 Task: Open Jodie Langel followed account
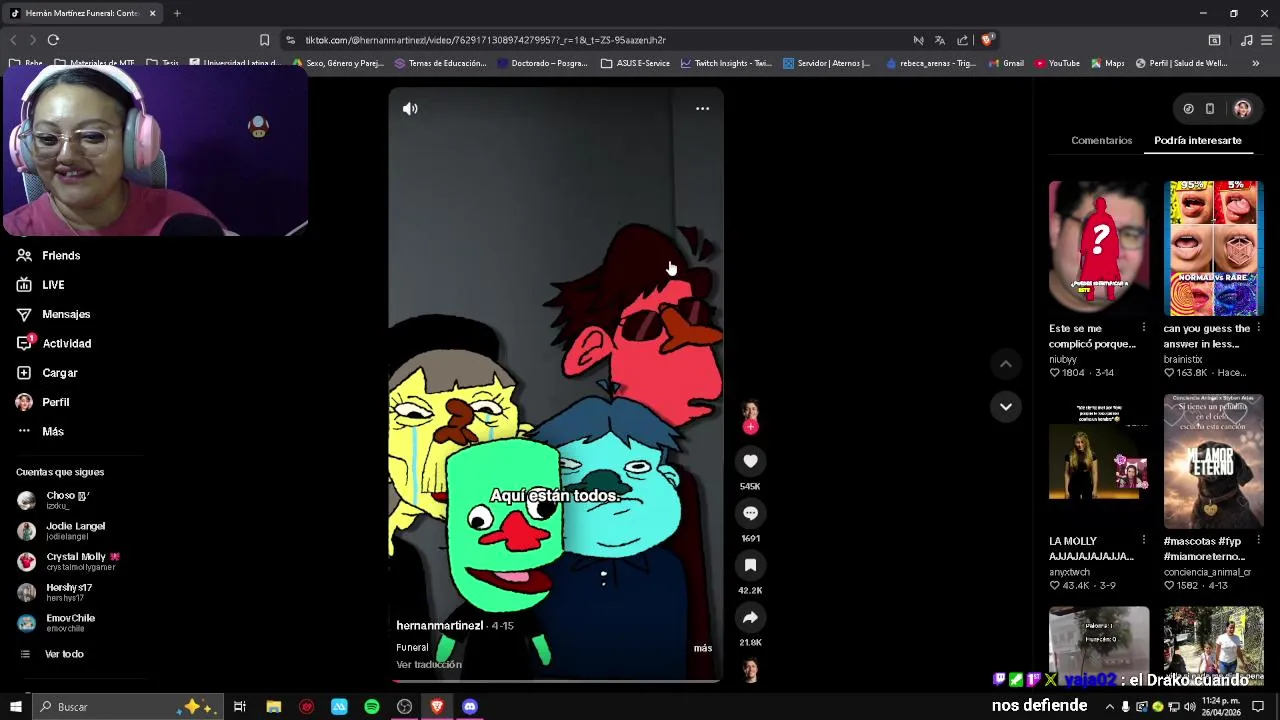pyautogui.click(x=75, y=531)
